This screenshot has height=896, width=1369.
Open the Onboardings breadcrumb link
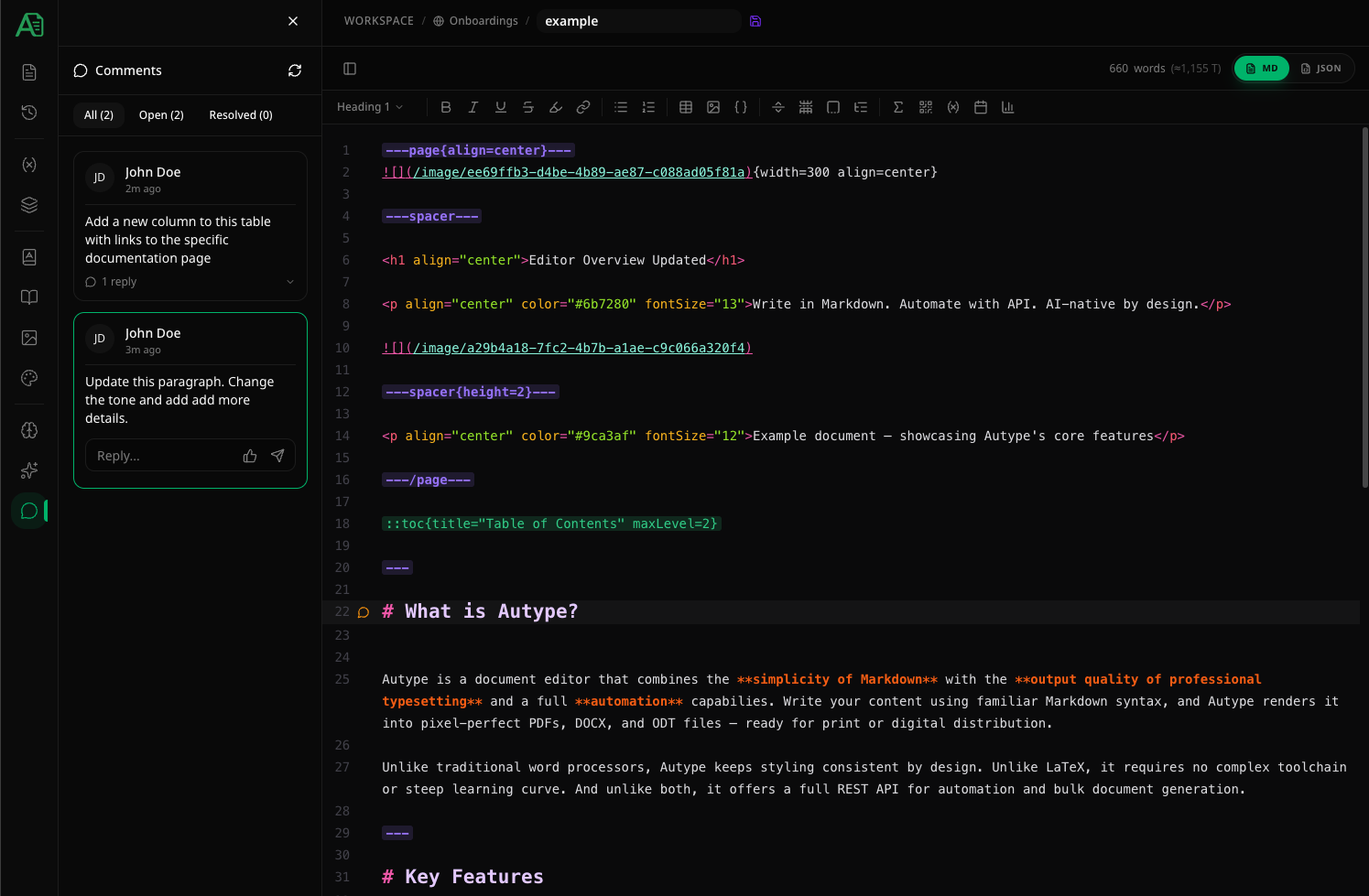tap(483, 20)
